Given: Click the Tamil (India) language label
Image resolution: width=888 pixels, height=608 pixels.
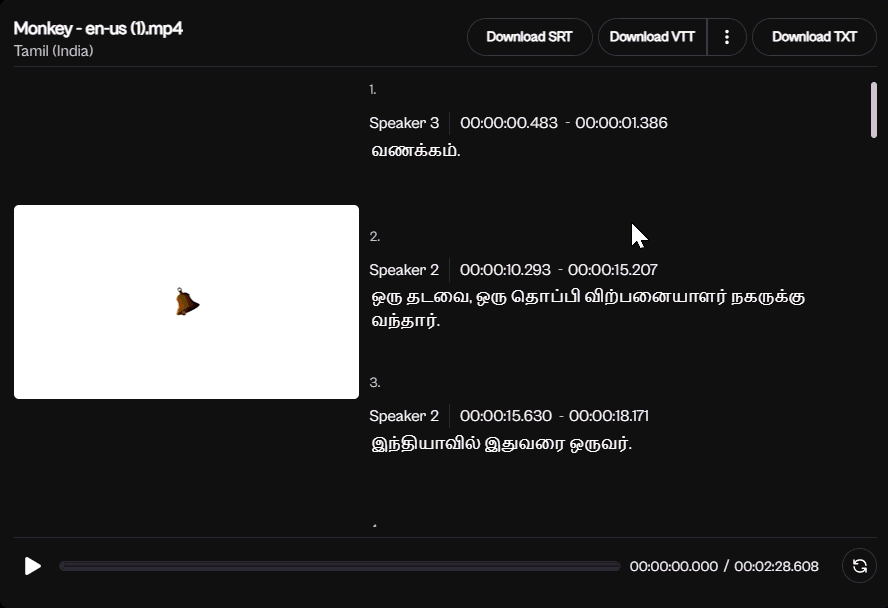Looking at the screenshot, I should pyautogui.click(x=54, y=51).
